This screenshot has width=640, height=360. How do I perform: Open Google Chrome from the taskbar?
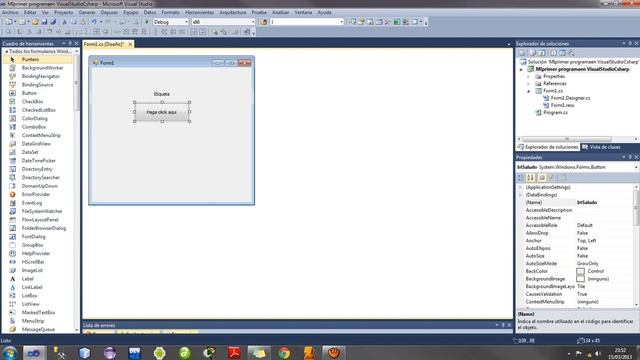284,353
